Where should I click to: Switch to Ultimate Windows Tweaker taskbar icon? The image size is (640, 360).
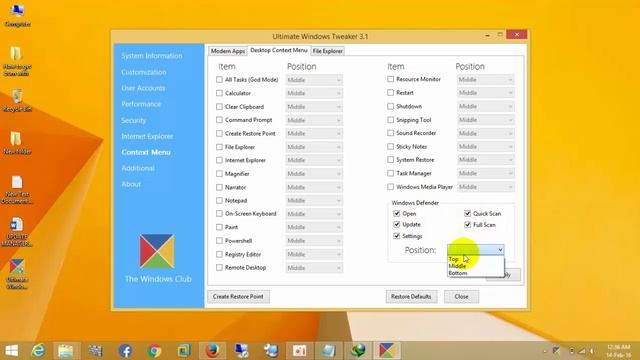coord(387,350)
